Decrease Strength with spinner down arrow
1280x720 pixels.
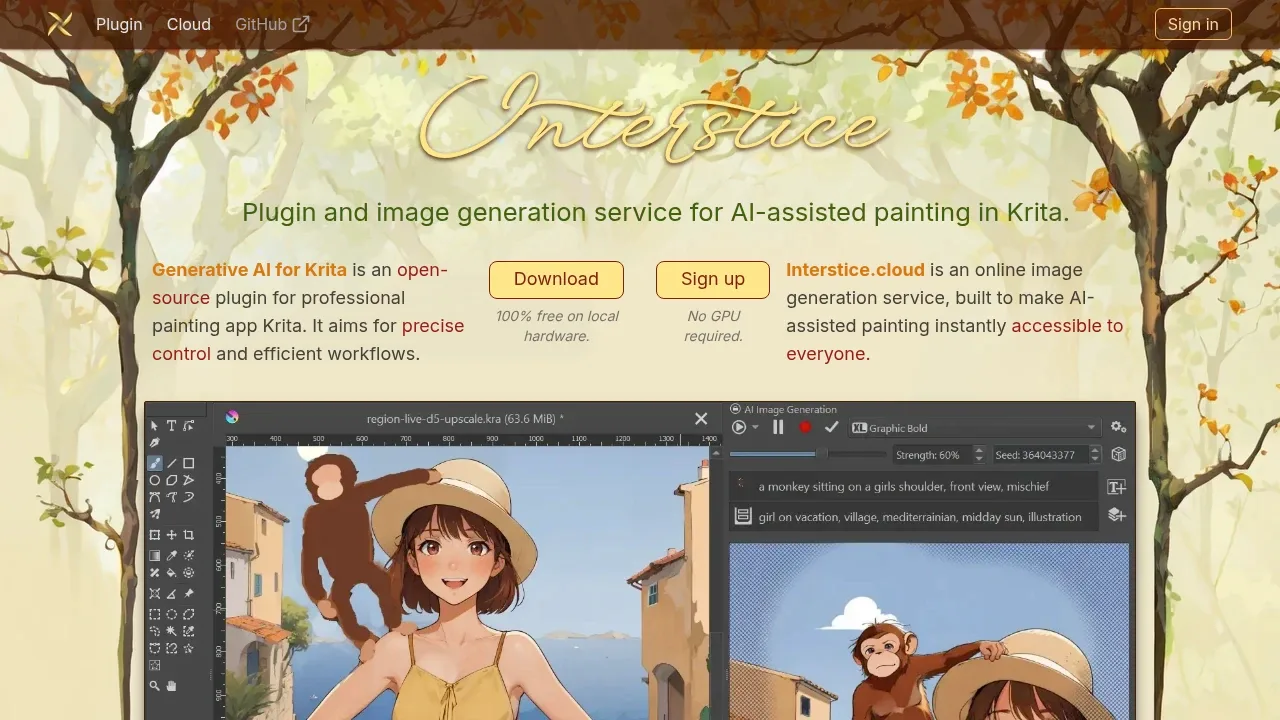979,459
